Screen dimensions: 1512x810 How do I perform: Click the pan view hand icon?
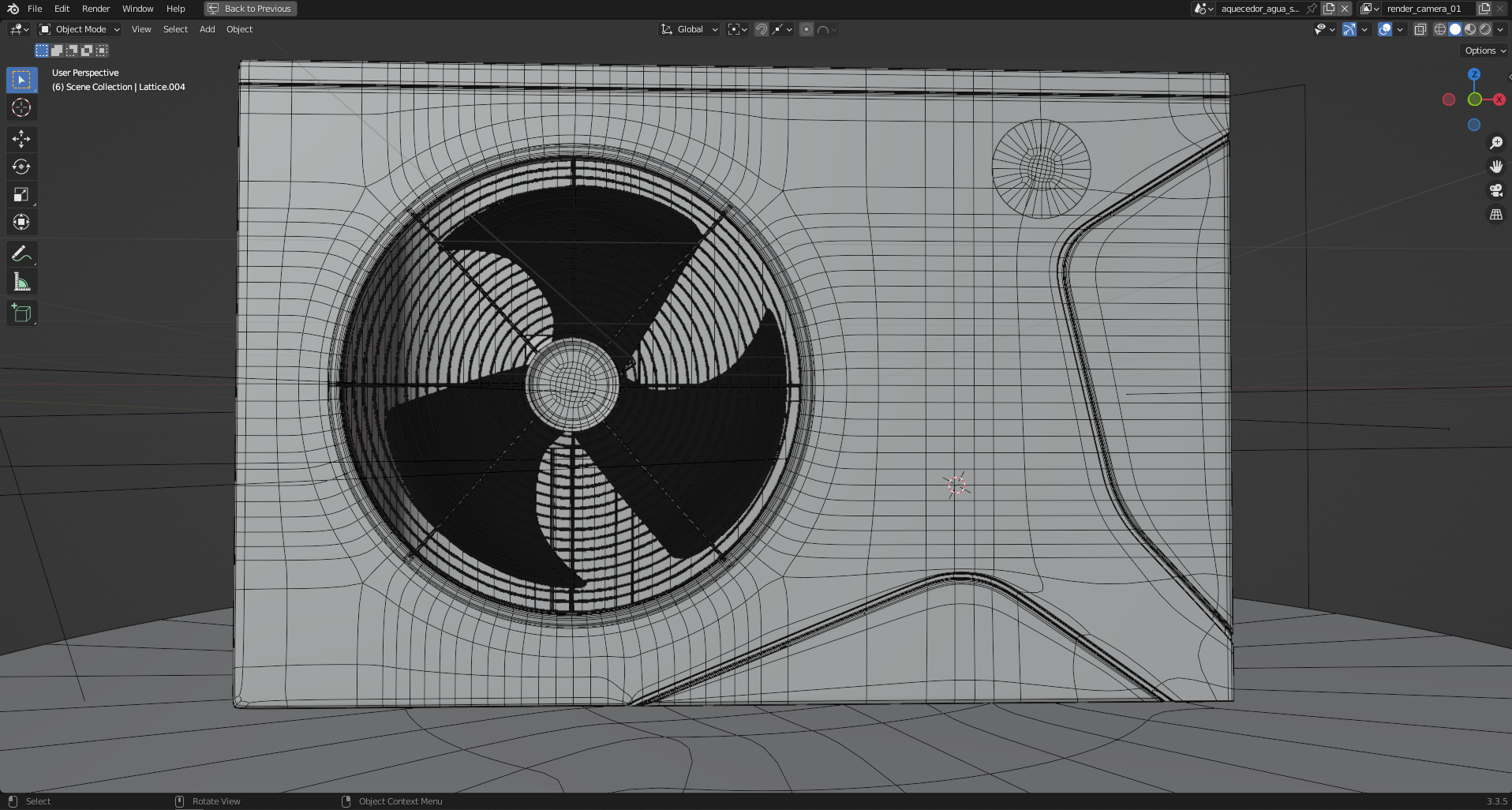tap(1495, 167)
